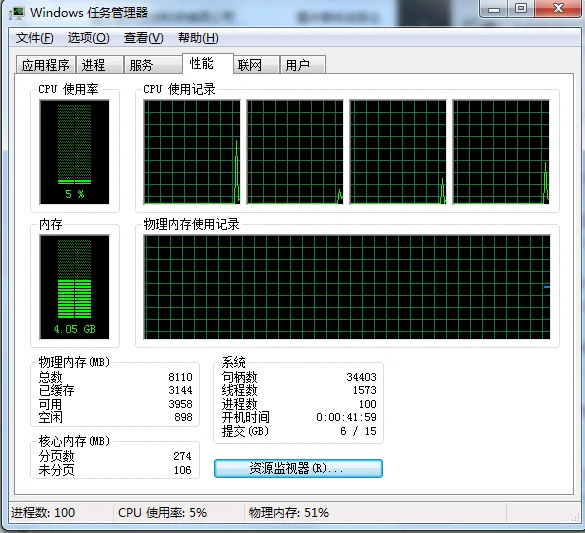Switch to the 服务 tab

click(x=153, y=65)
